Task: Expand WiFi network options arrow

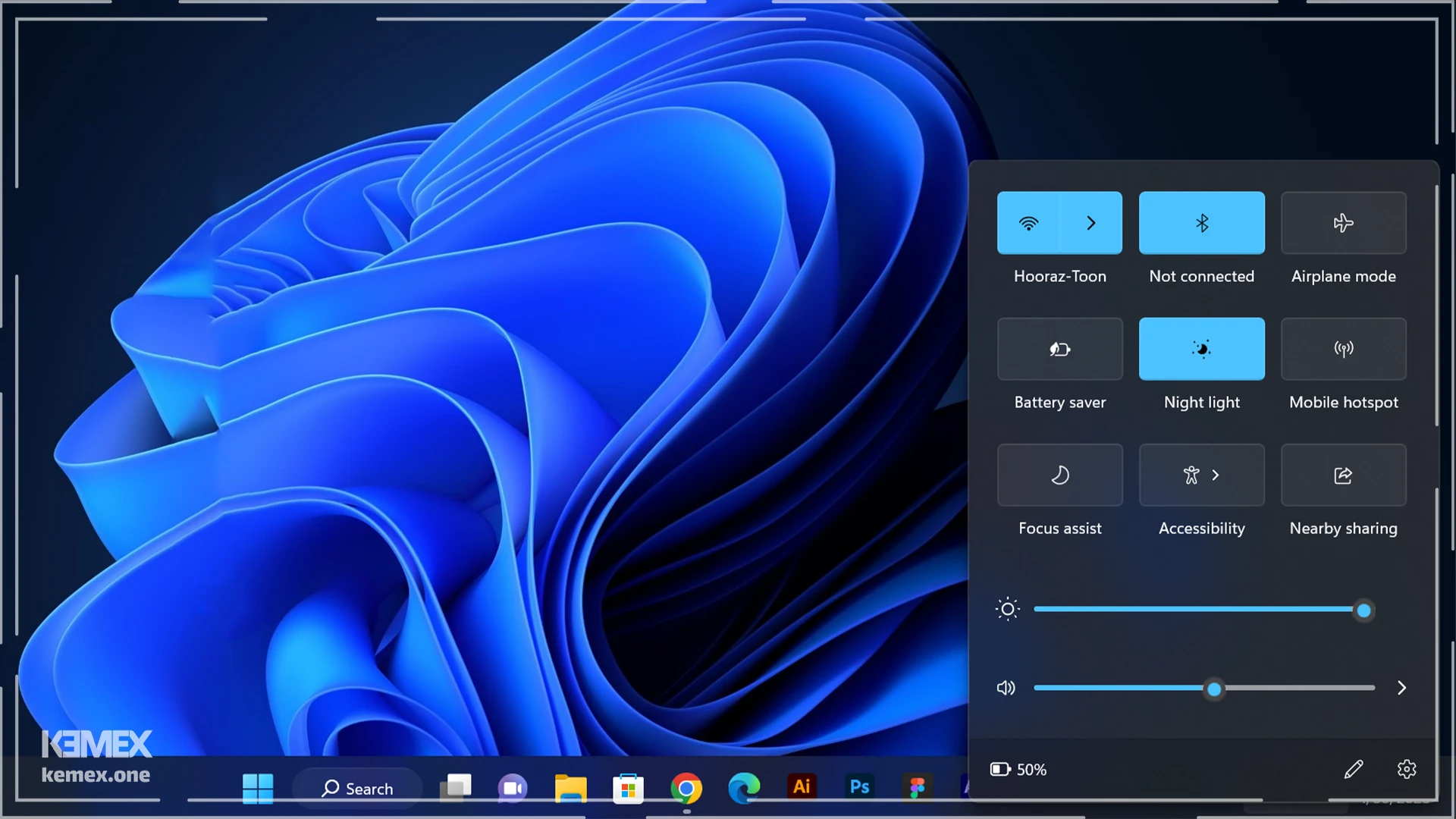Action: (x=1091, y=222)
